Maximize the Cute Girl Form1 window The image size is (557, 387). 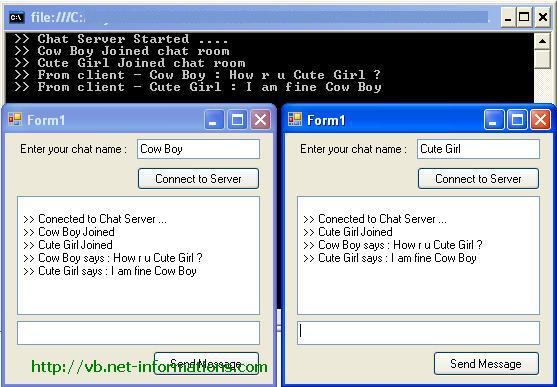[x=517, y=119]
